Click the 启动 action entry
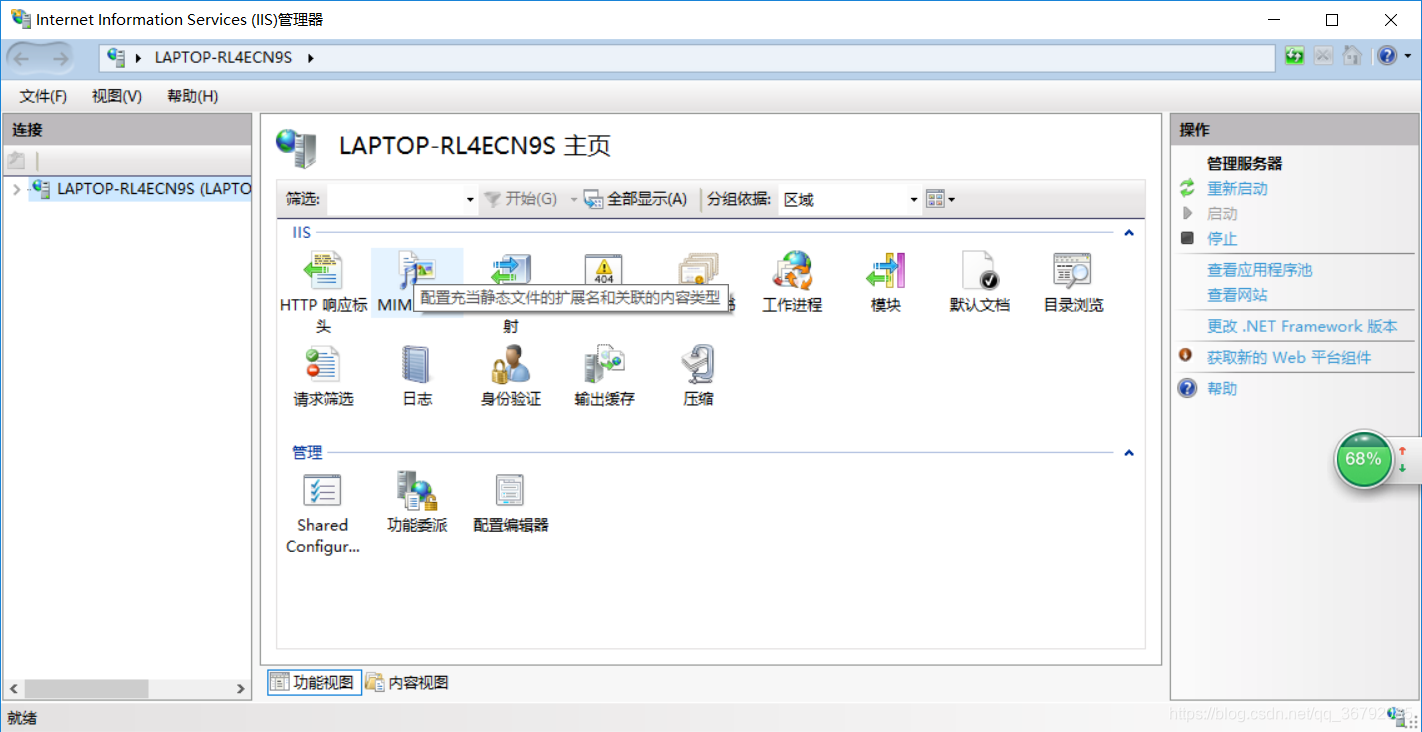Screen dimensions: 1422x732 [x=1222, y=213]
